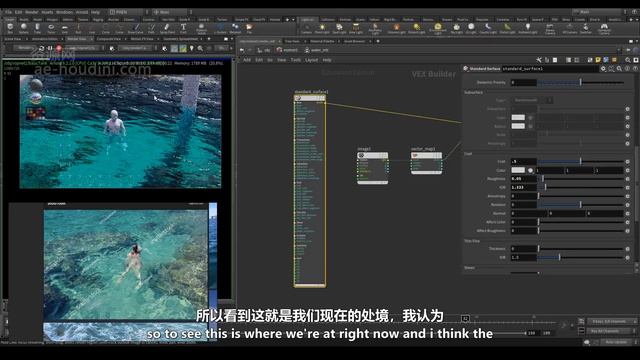Screen dimensions: 640x360
Task: Add an Ambient Light from the shelf
Action: 528,28
